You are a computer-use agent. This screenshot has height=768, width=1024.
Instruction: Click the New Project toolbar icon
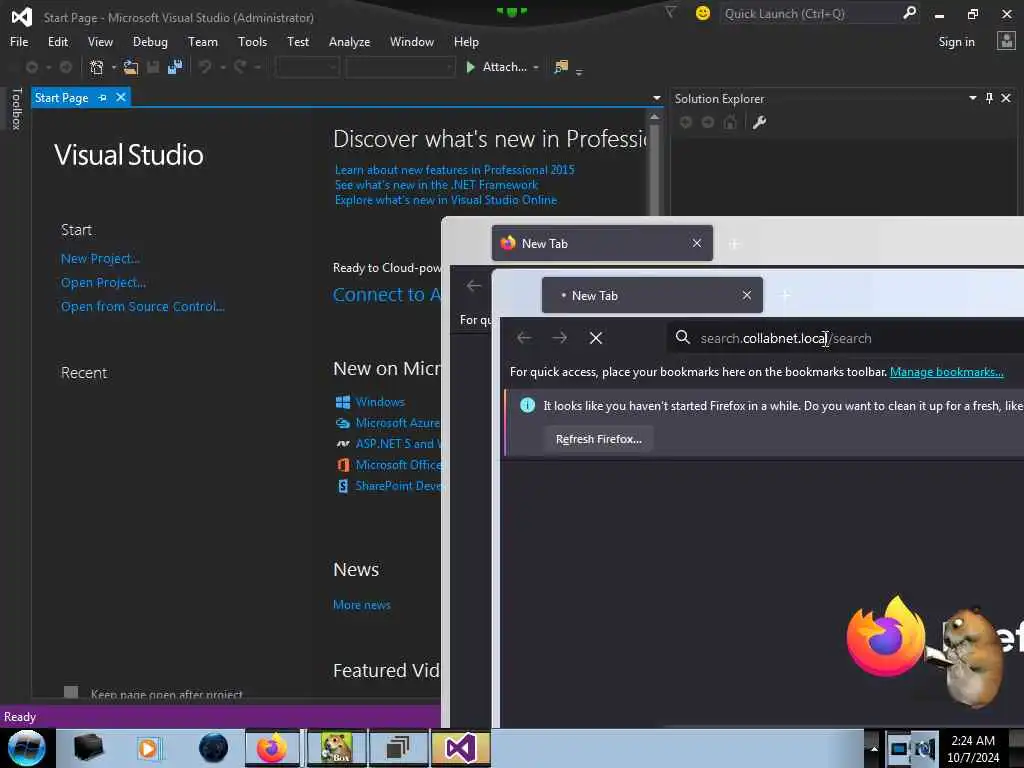coord(97,67)
